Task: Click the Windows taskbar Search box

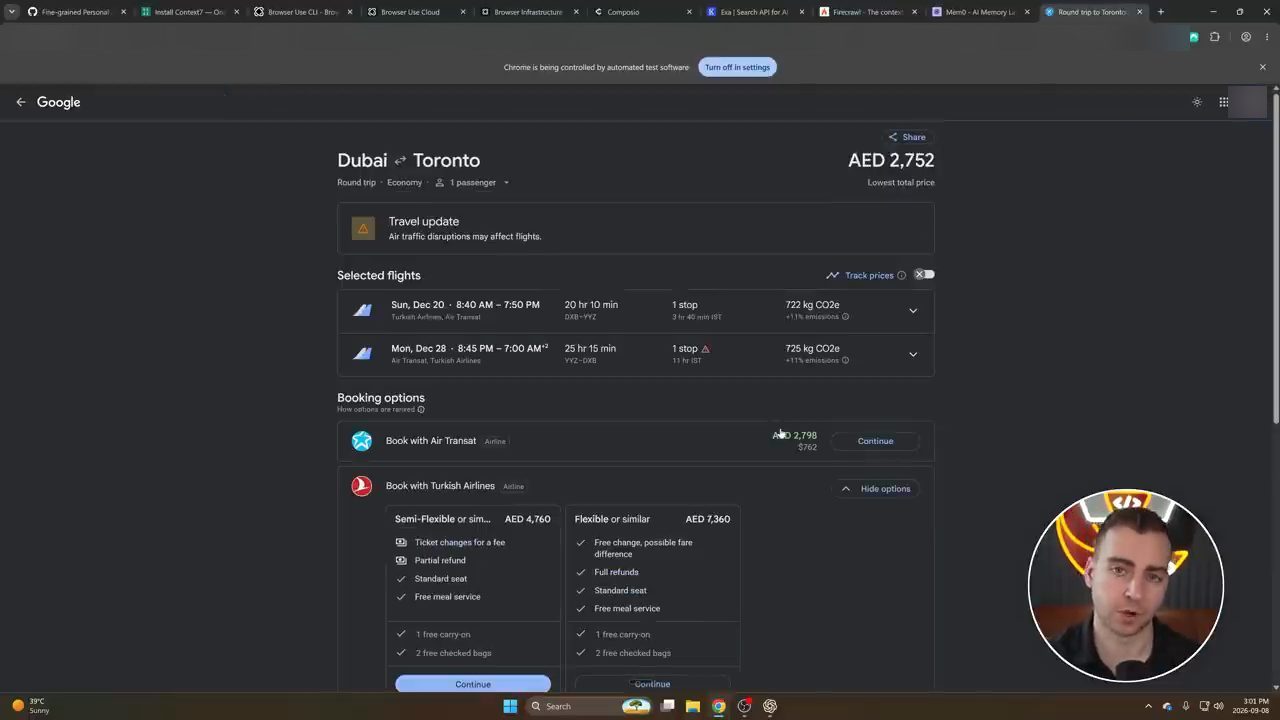Action: 590,706
